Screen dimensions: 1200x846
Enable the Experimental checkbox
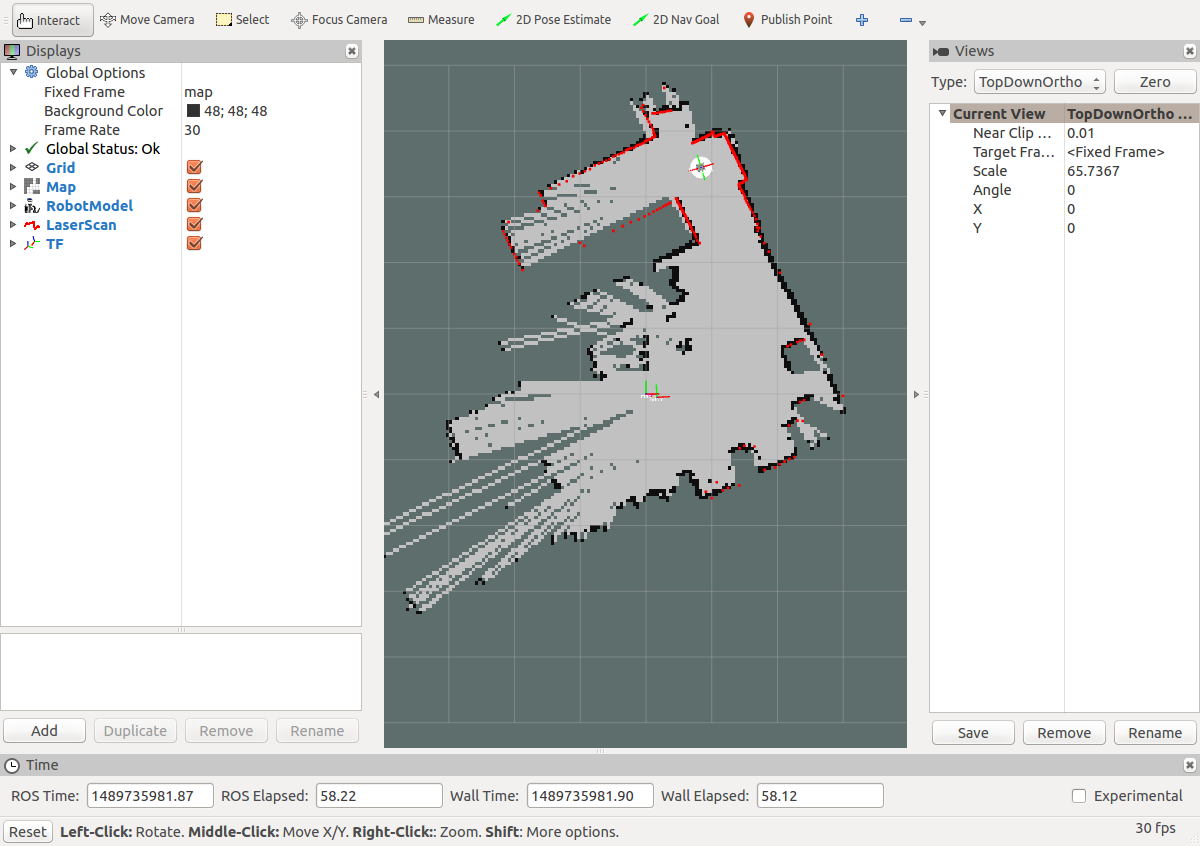[1079, 796]
